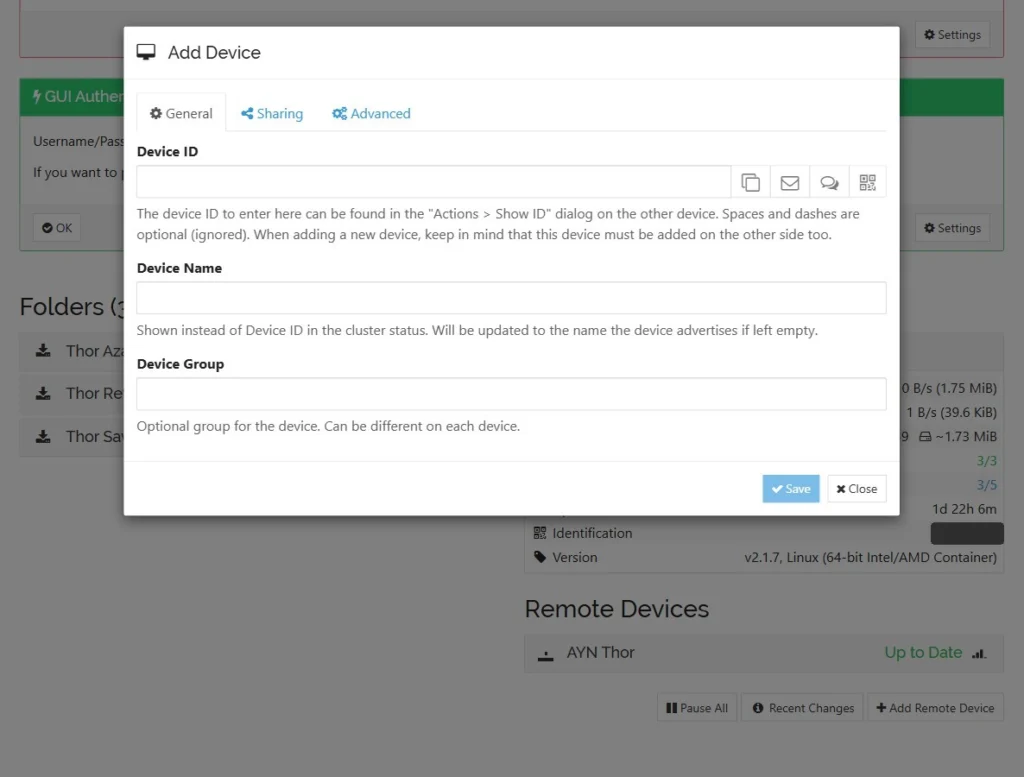Open the Sharing tab
This screenshot has width=1024, height=777.
272,113
